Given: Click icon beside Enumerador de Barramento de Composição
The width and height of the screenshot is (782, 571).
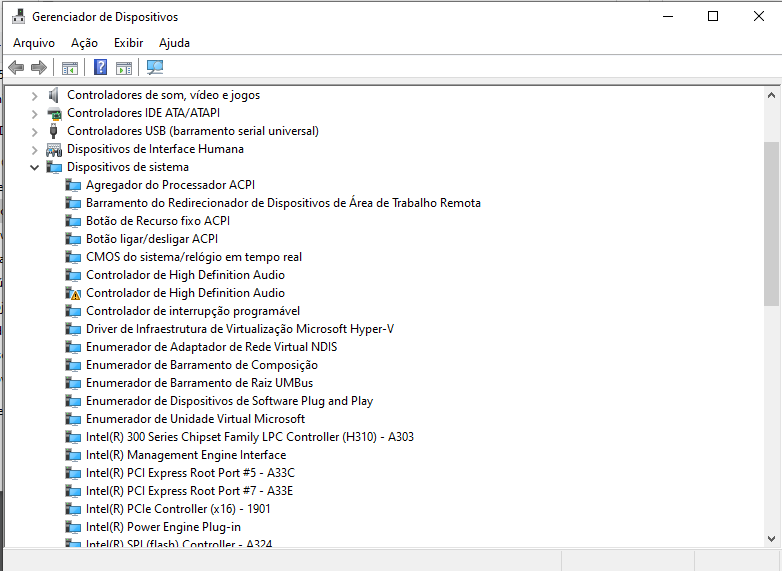Looking at the screenshot, I should coord(73,365).
